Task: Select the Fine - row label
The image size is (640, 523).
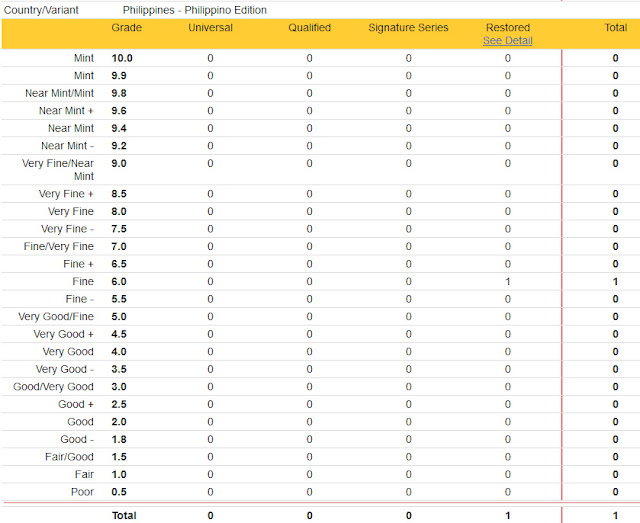Action: 80,299
